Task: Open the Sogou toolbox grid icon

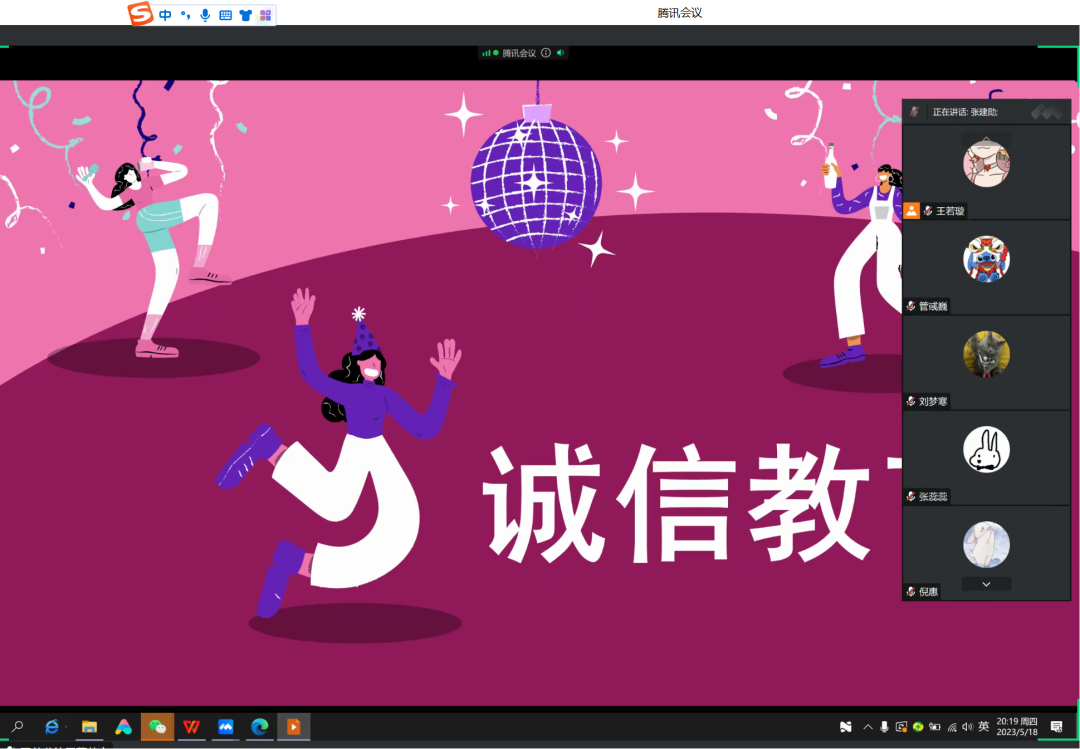Action: pyautogui.click(x=265, y=15)
